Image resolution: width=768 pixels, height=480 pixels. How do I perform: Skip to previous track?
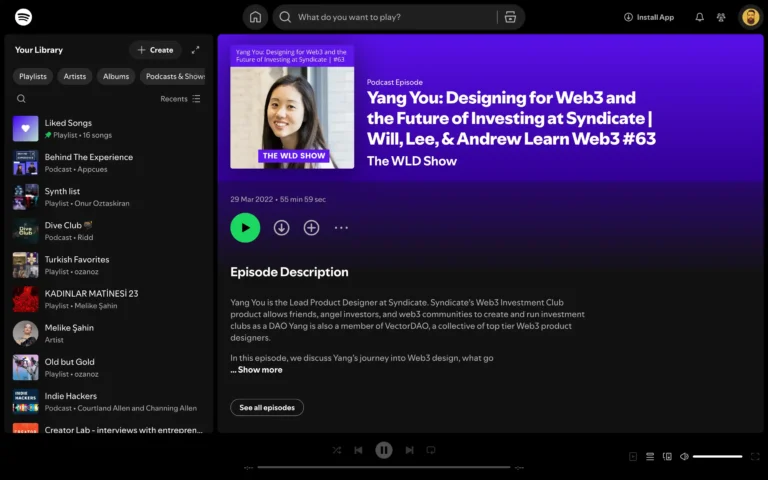(x=359, y=450)
